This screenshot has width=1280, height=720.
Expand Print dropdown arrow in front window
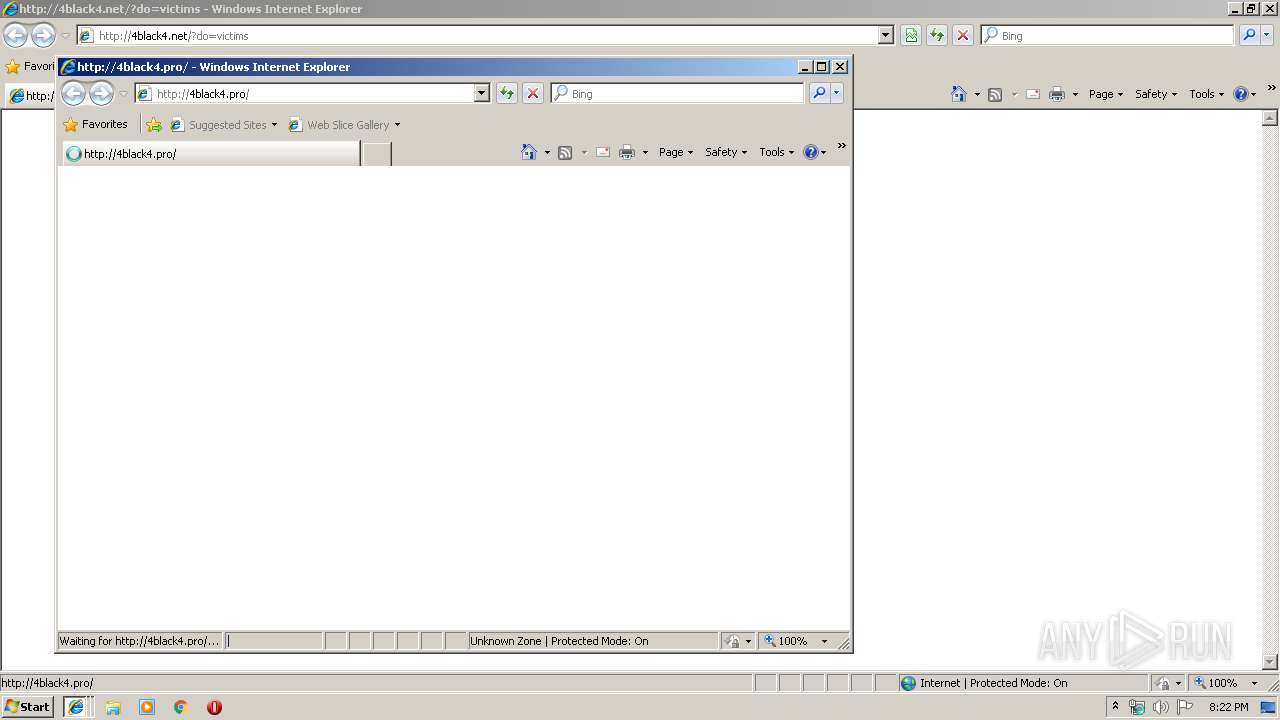[x=645, y=152]
